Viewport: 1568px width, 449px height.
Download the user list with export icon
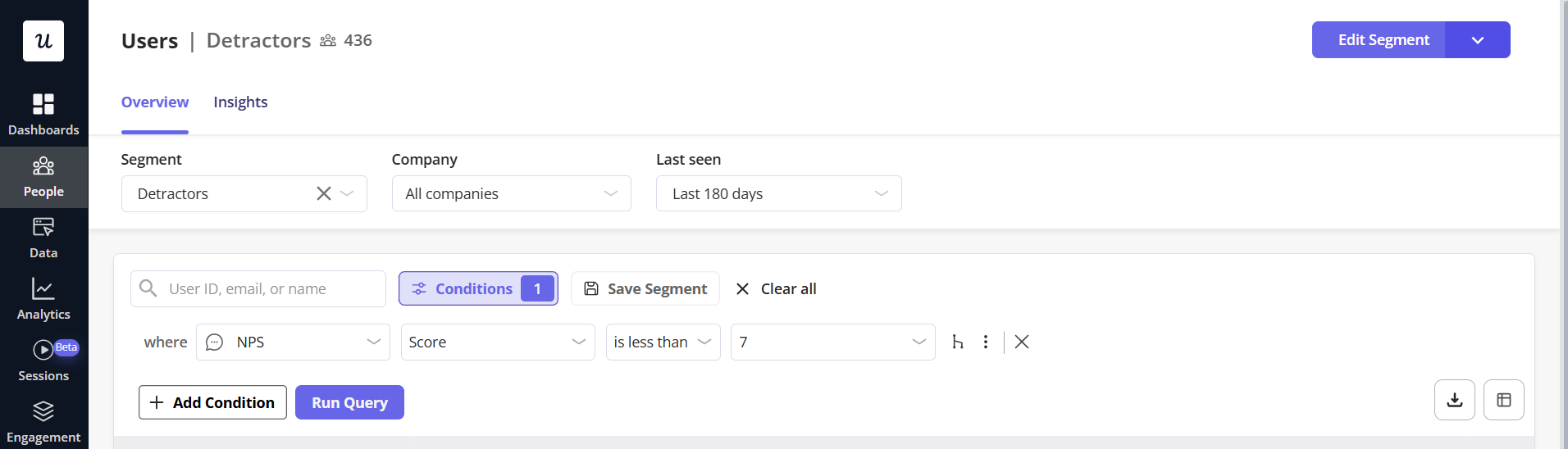coord(1454,400)
